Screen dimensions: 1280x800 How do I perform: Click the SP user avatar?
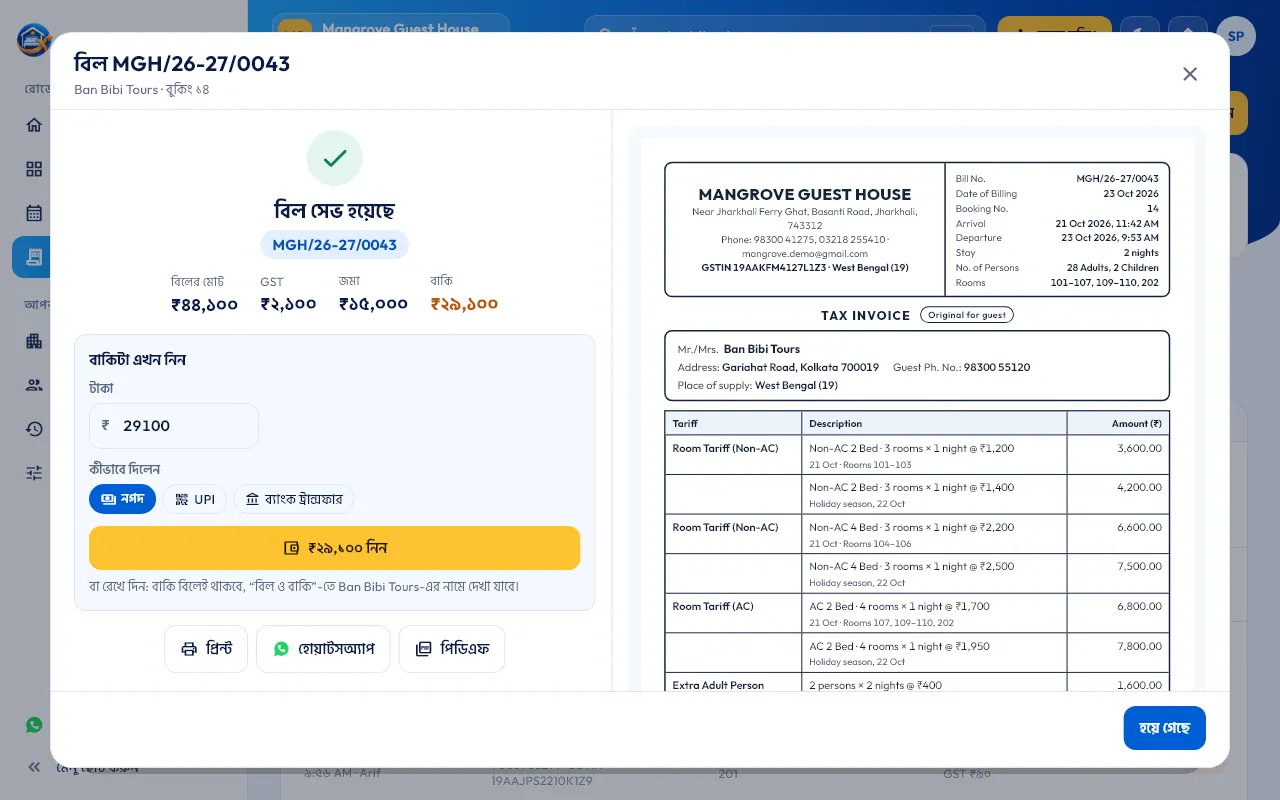pos(1236,36)
